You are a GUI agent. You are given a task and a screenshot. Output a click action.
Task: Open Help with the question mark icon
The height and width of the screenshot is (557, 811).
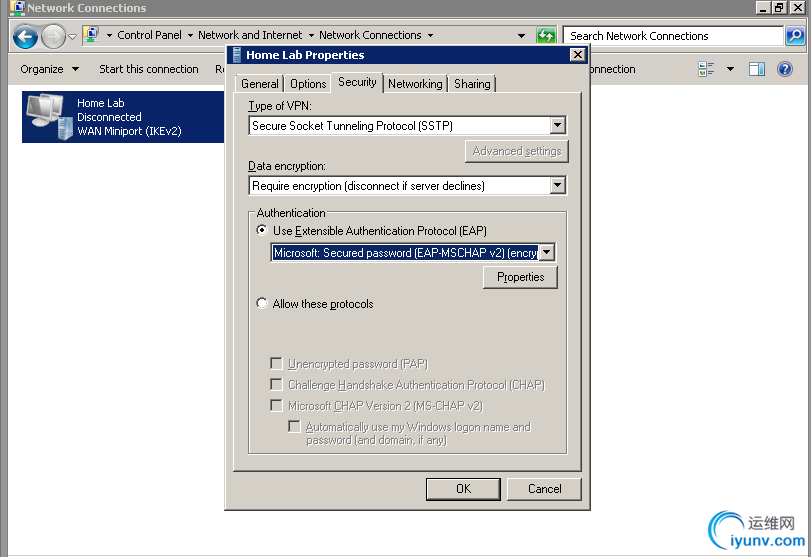click(x=785, y=69)
